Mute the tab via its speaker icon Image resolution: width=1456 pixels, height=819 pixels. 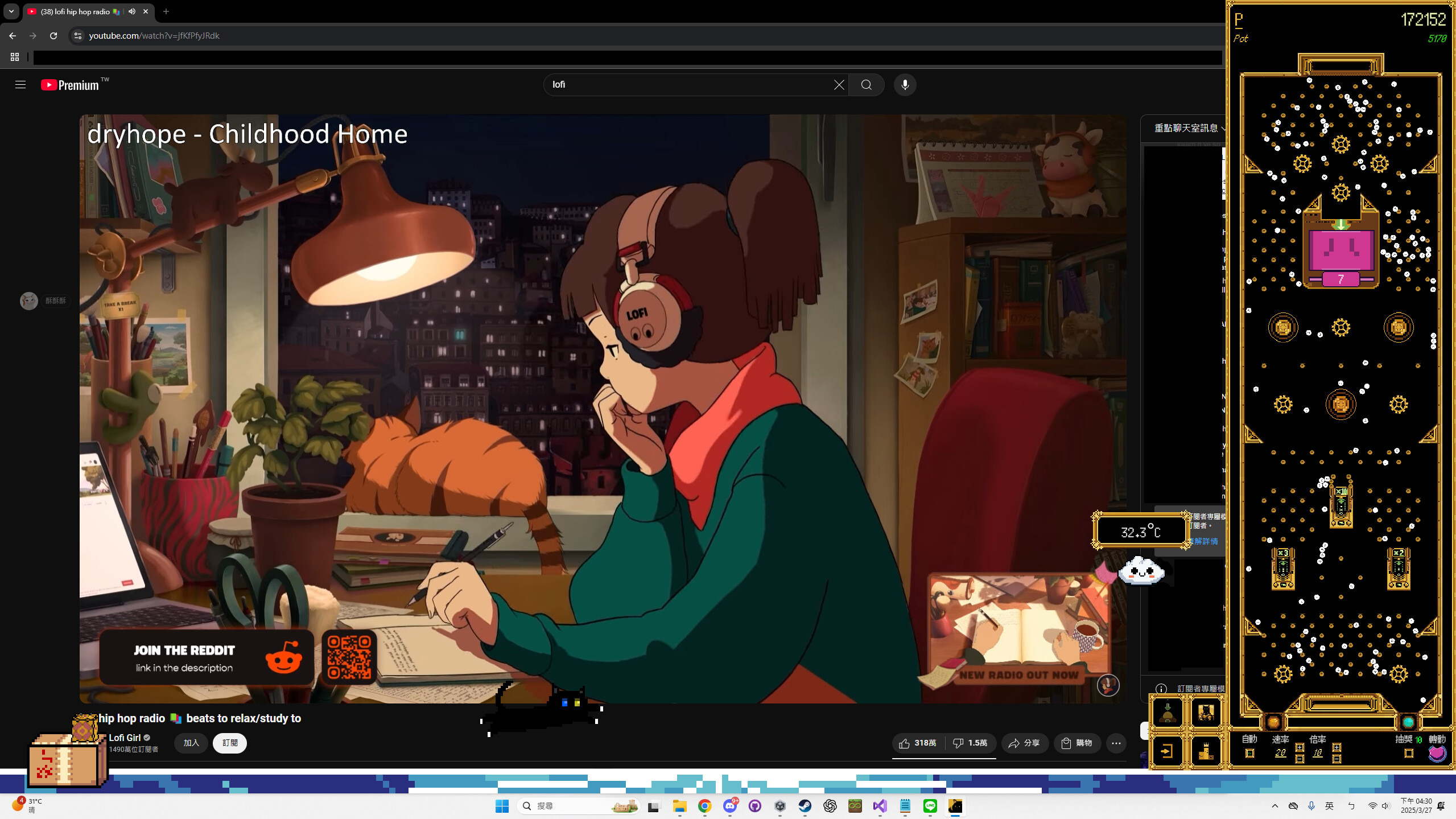[x=131, y=11]
